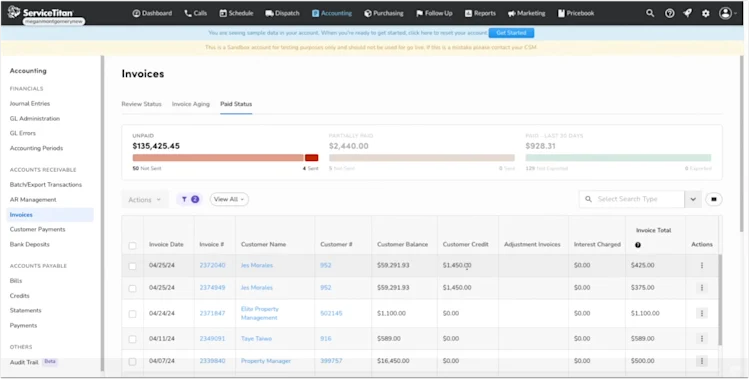Click the Paid Last 30 Days green bar
The image size is (749, 379).
tap(618, 158)
